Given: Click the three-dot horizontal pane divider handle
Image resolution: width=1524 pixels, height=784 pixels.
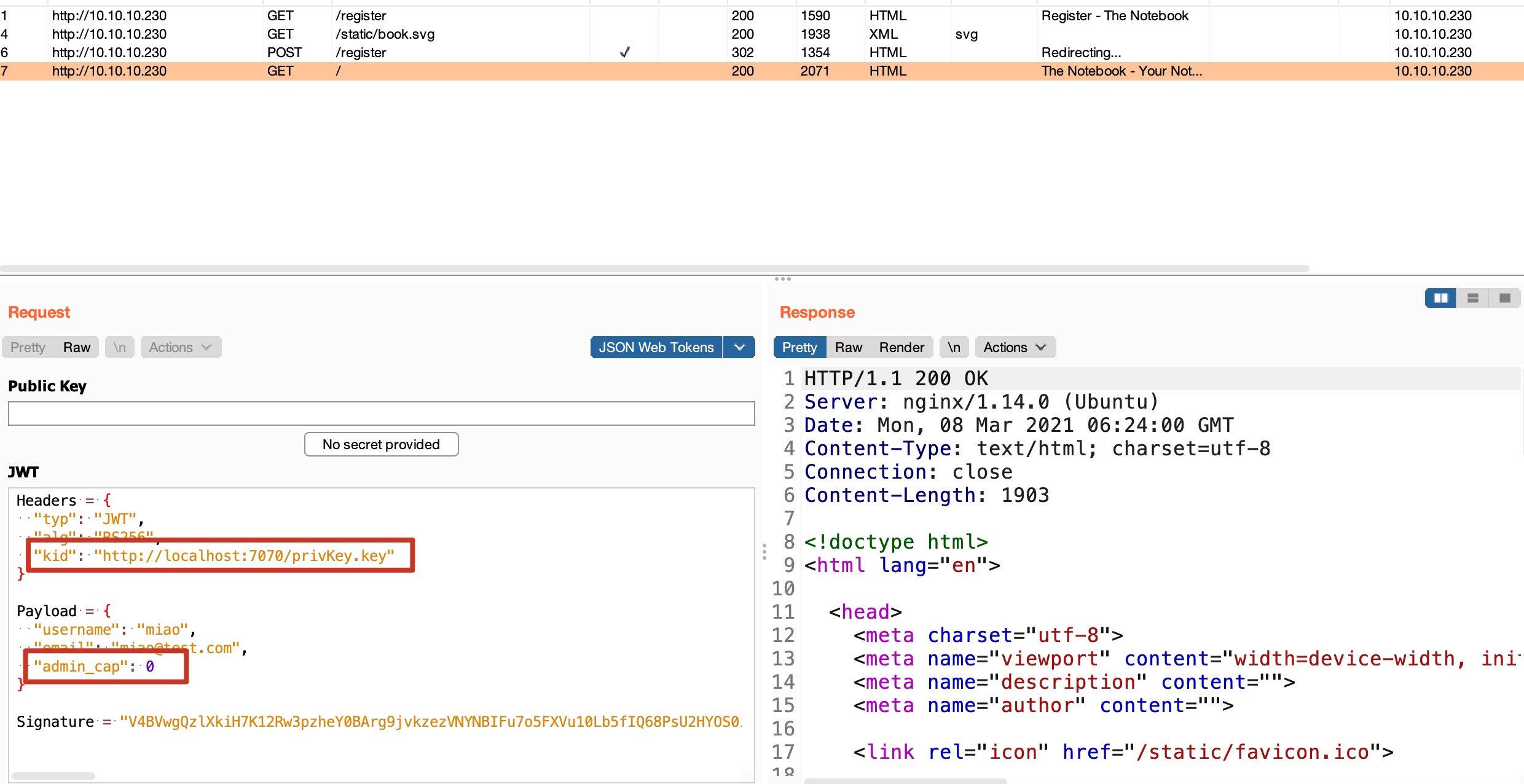Looking at the screenshot, I should click(782, 279).
